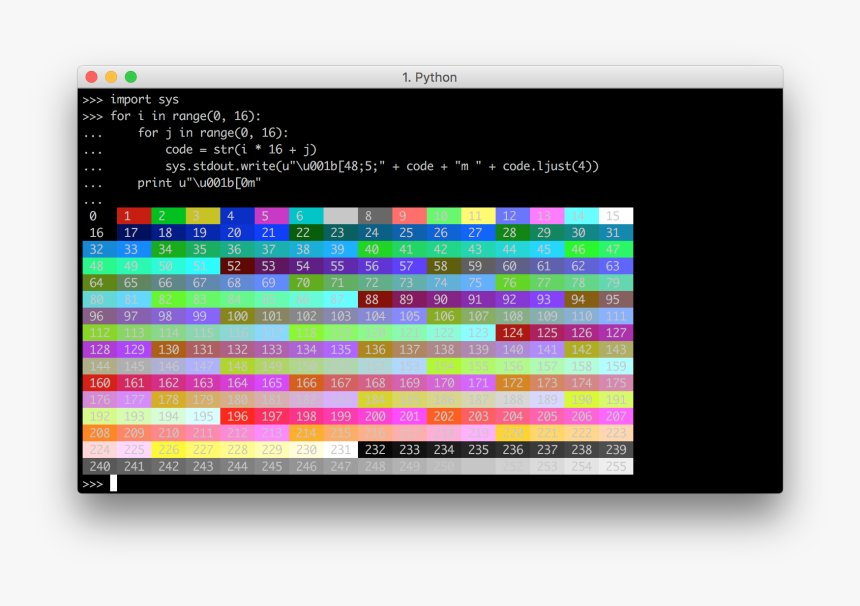
Task: Click the '1. Python' window title
Action: pos(429,77)
